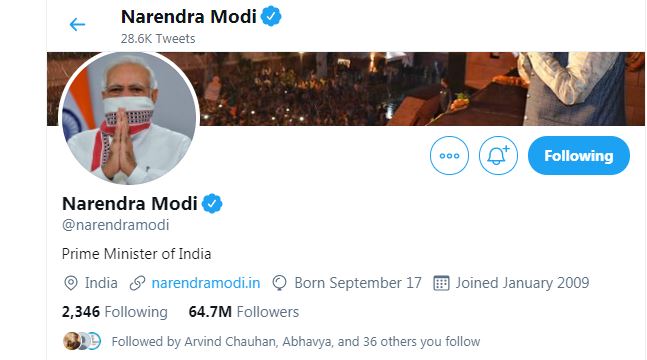This screenshot has height=360, width=647.
Task: Click the location pin icon
Action: (71, 283)
